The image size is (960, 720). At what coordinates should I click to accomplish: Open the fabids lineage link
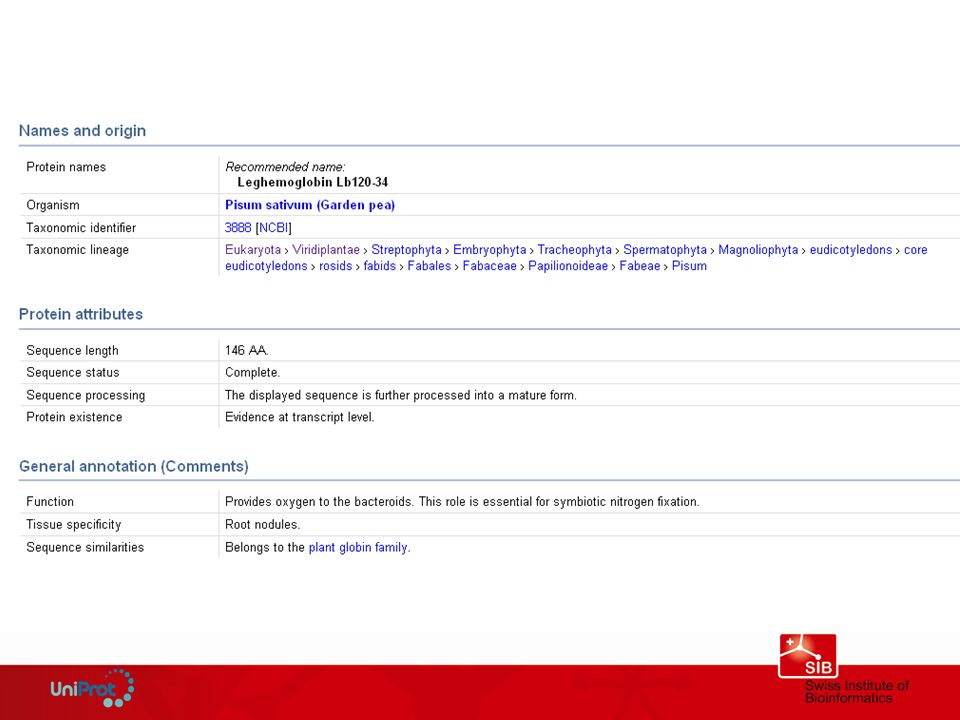pos(380,266)
